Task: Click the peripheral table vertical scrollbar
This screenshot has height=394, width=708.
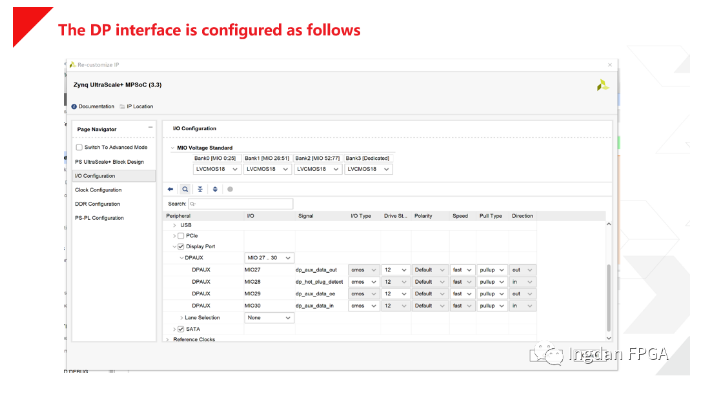Action: [608, 298]
